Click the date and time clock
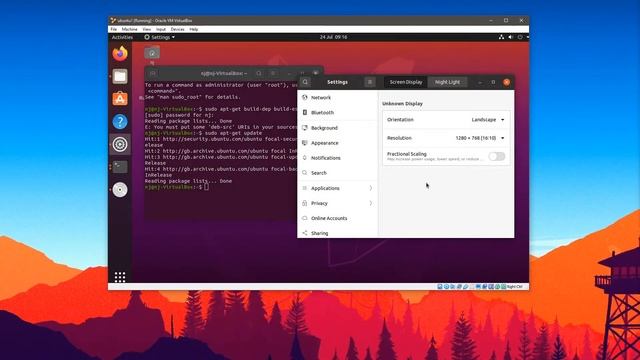640x360 pixels. 333,37
